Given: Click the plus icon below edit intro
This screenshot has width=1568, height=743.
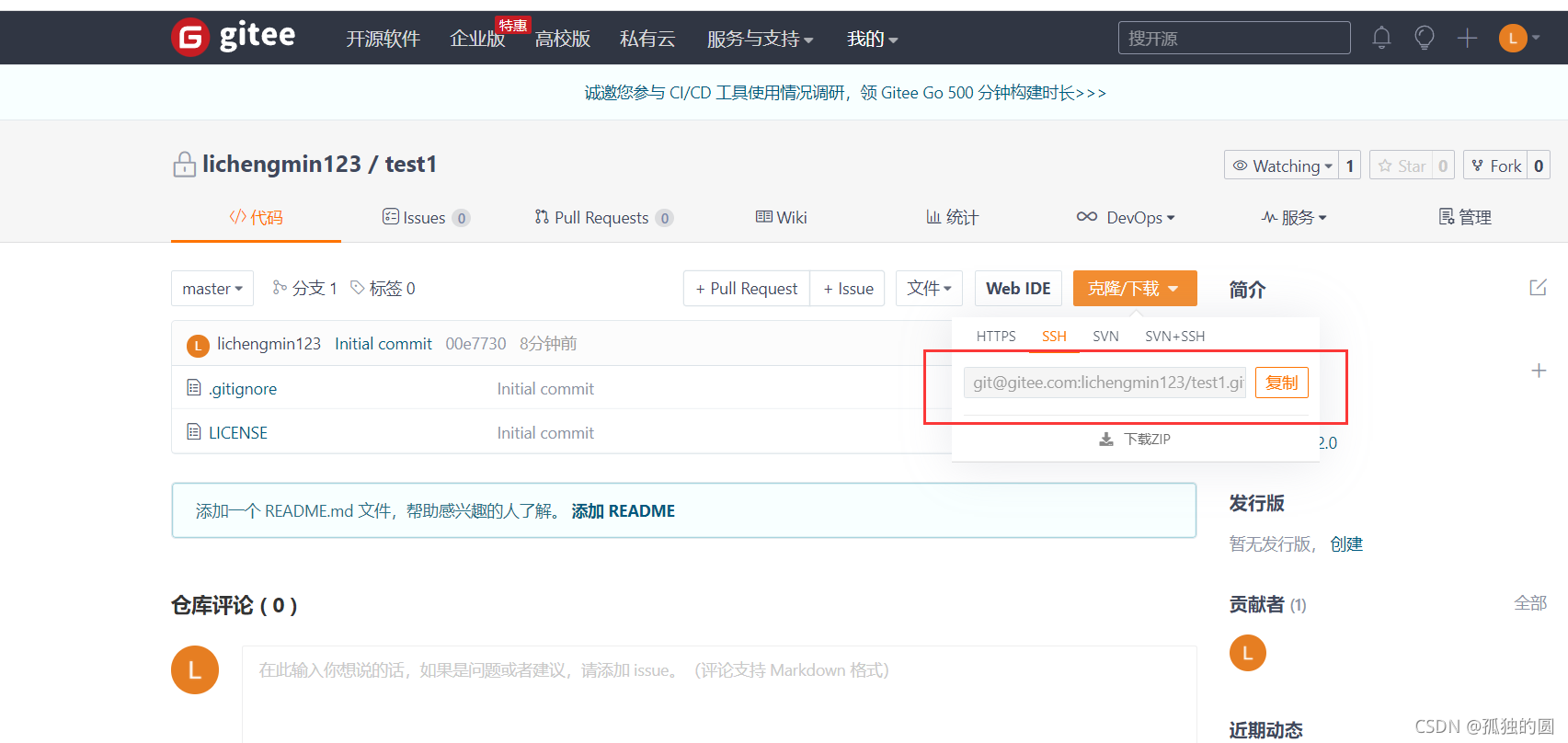Looking at the screenshot, I should pyautogui.click(x=1539, y=371).
